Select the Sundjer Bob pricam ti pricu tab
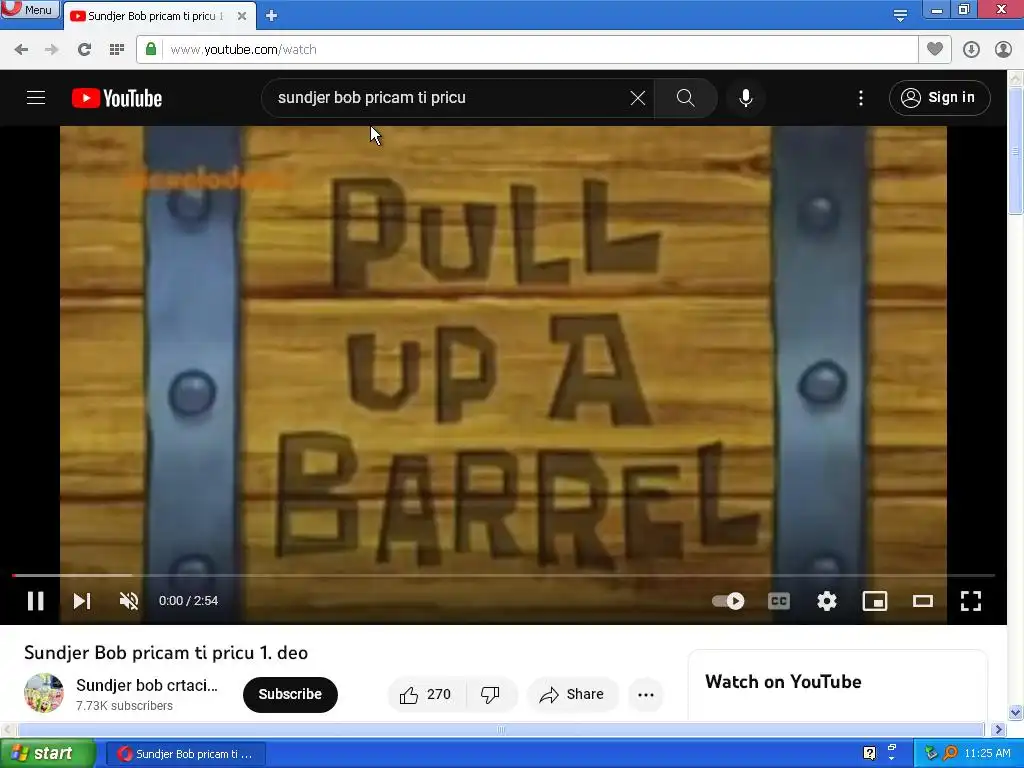Image resolution: width=1024 pixels, height=768 pixels. pos(155,16)
